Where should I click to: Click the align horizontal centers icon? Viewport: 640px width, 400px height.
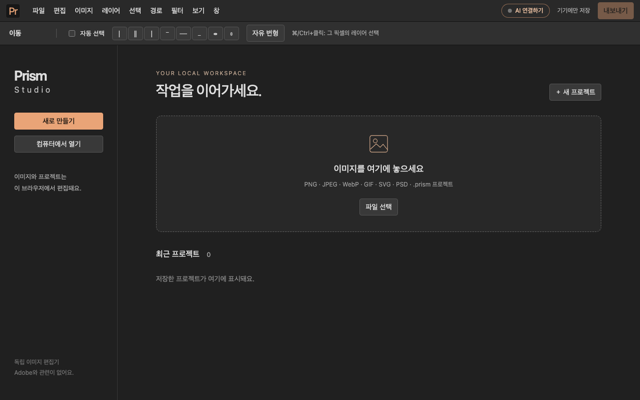click(136, 33)
